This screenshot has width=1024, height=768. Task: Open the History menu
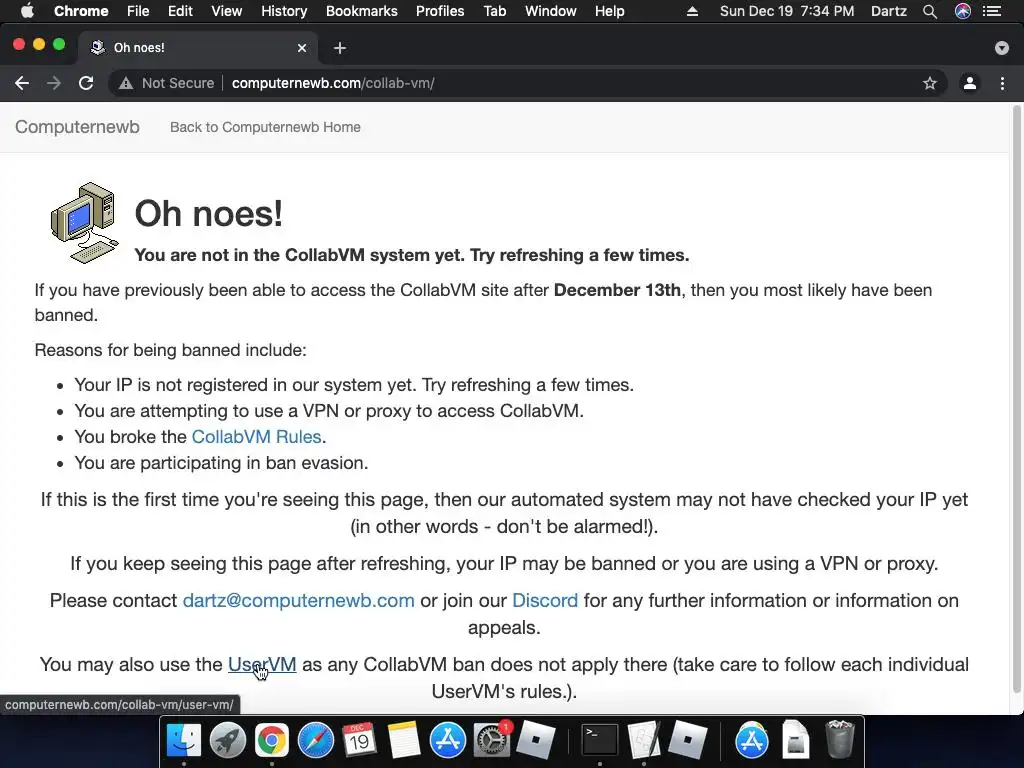pyautogui.click(x=284, y=11)
